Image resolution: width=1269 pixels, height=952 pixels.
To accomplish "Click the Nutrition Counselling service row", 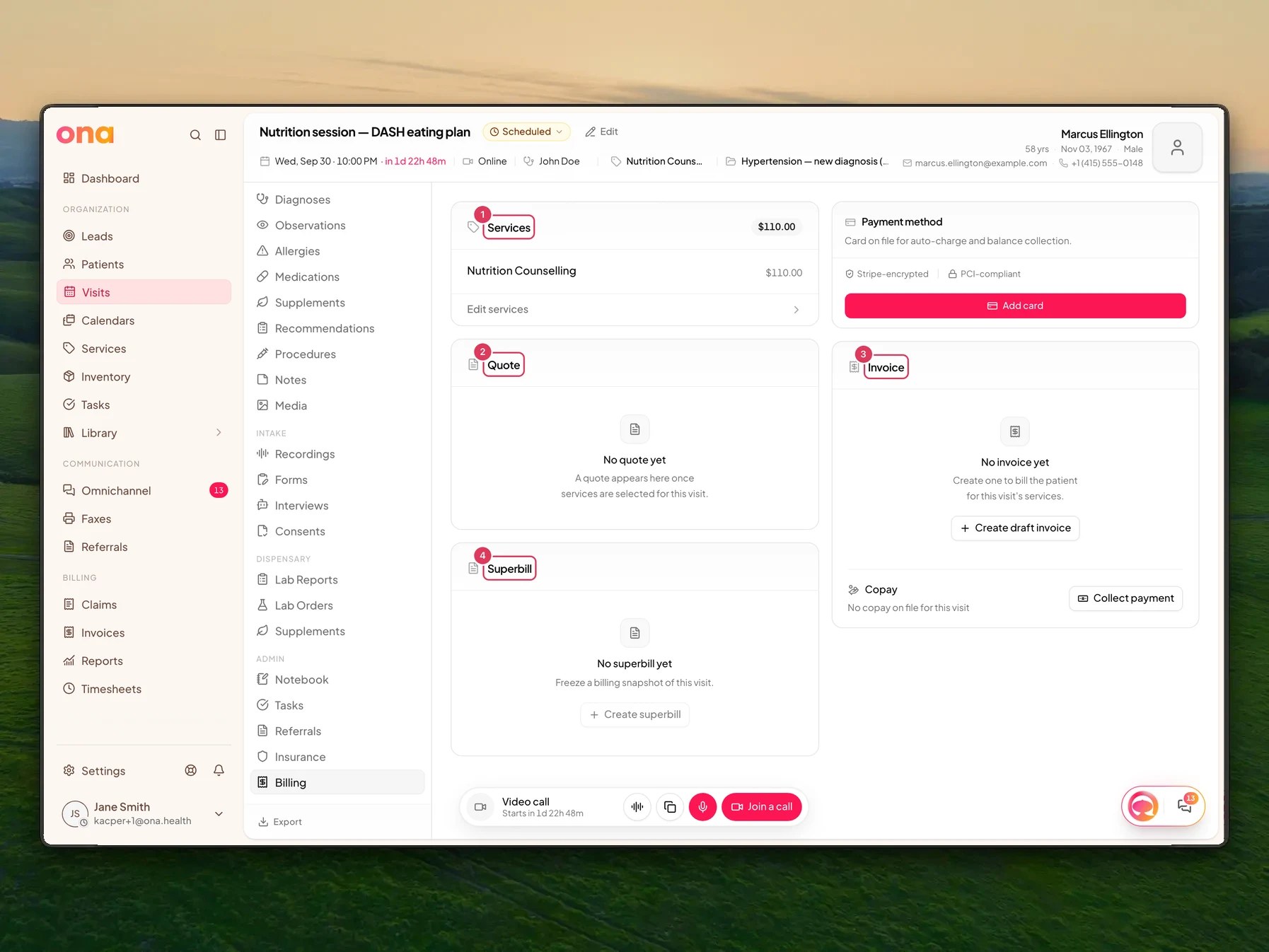I will pyautogui.click(x=634, y=272).
